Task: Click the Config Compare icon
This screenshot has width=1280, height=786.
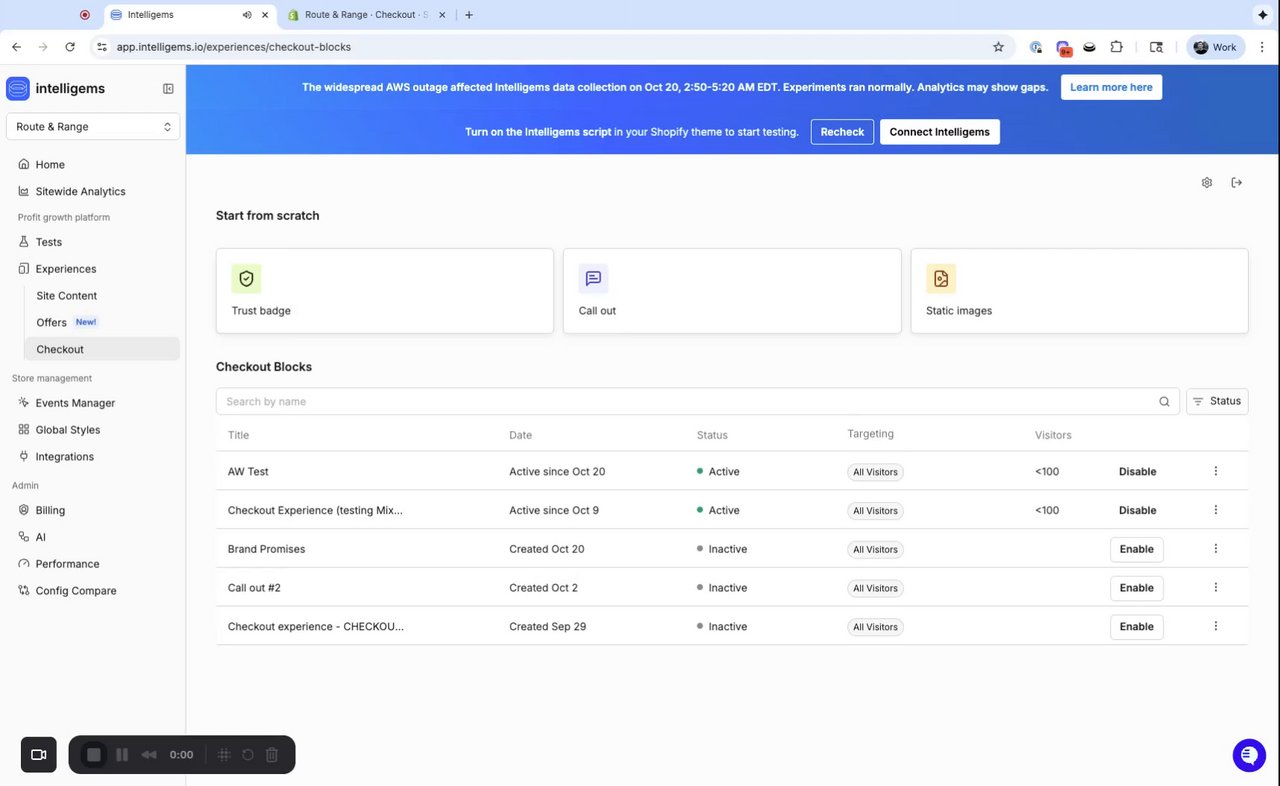Action: (24, 591)
